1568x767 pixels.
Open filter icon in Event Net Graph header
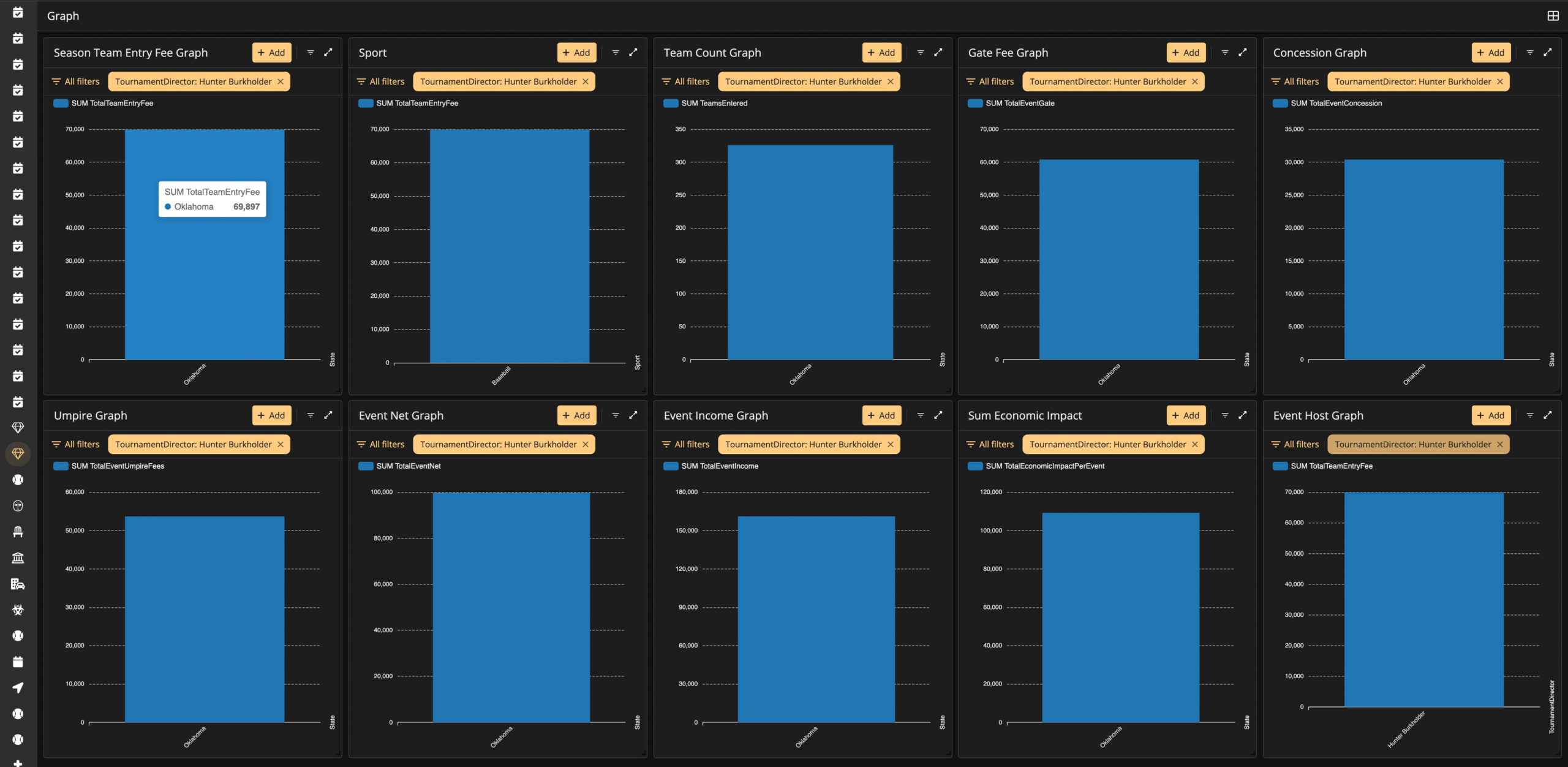pyautogui.click(x=616, y=415)
